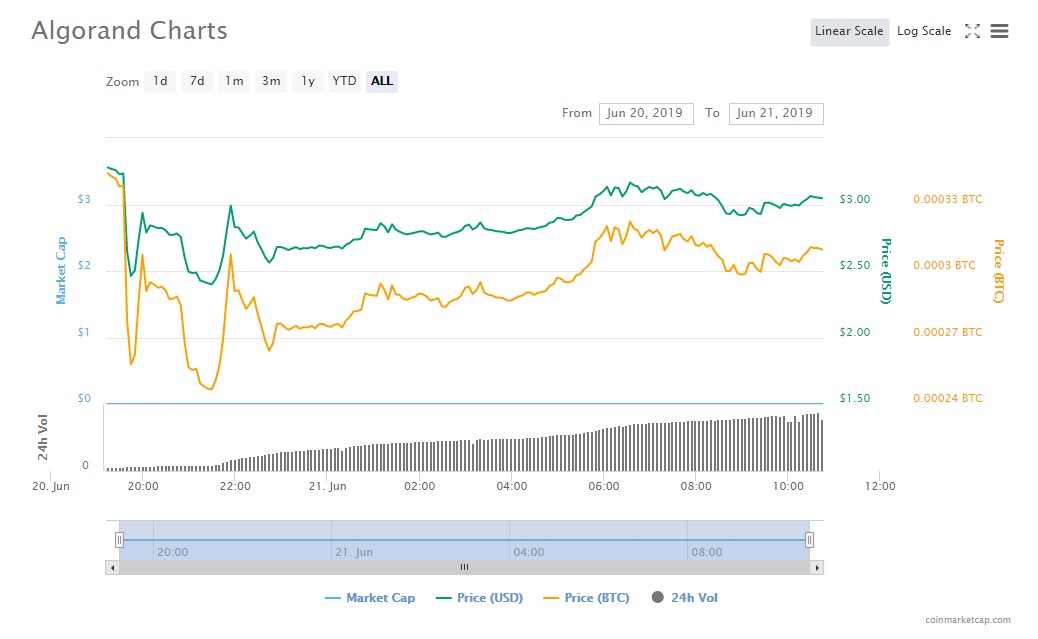The width and height of the screenshot is (1038, 639).
Task: Set zoom range to 3m
Action: pos(271,81)
